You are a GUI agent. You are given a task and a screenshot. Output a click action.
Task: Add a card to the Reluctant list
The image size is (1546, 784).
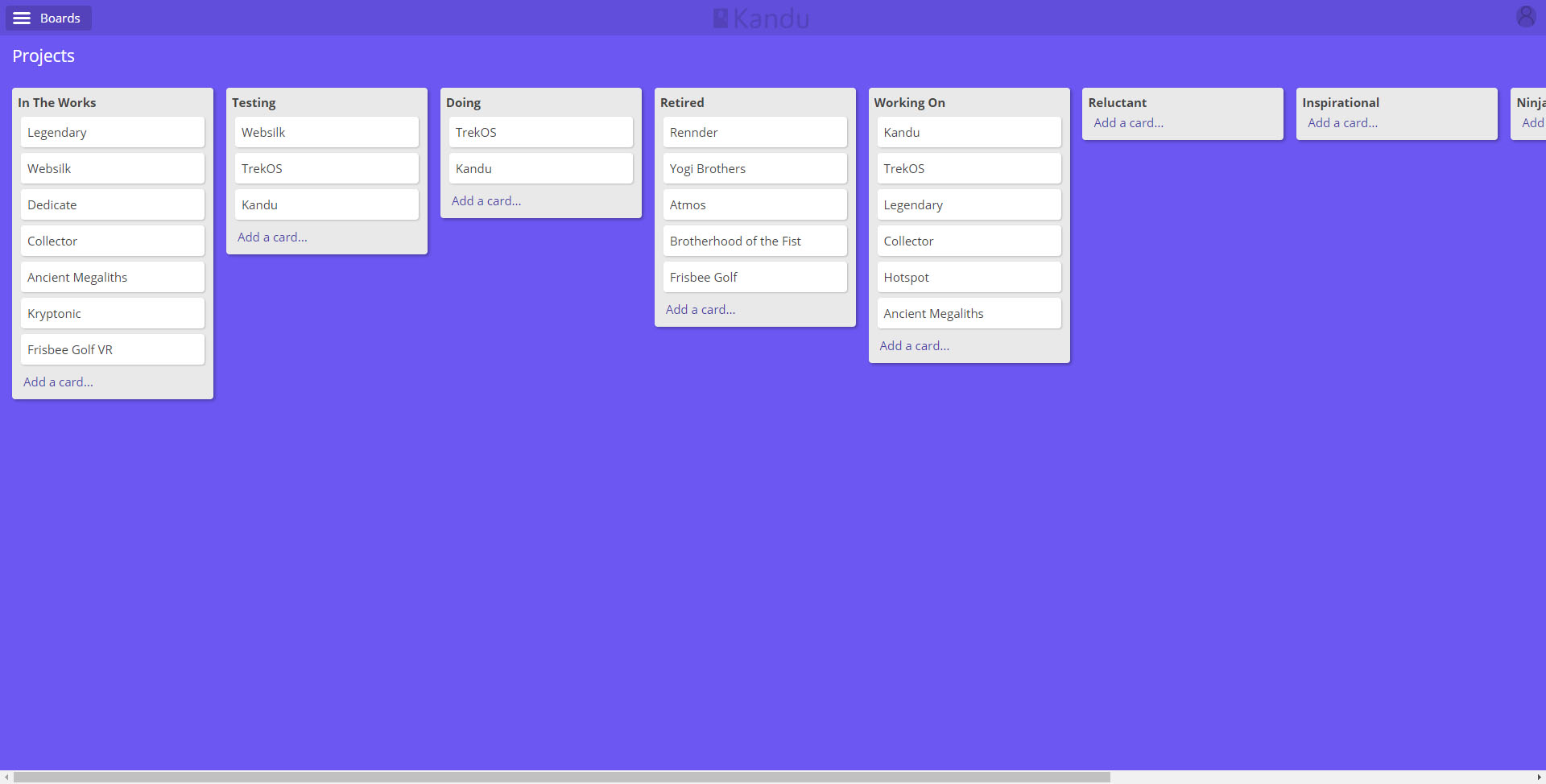1127,122
